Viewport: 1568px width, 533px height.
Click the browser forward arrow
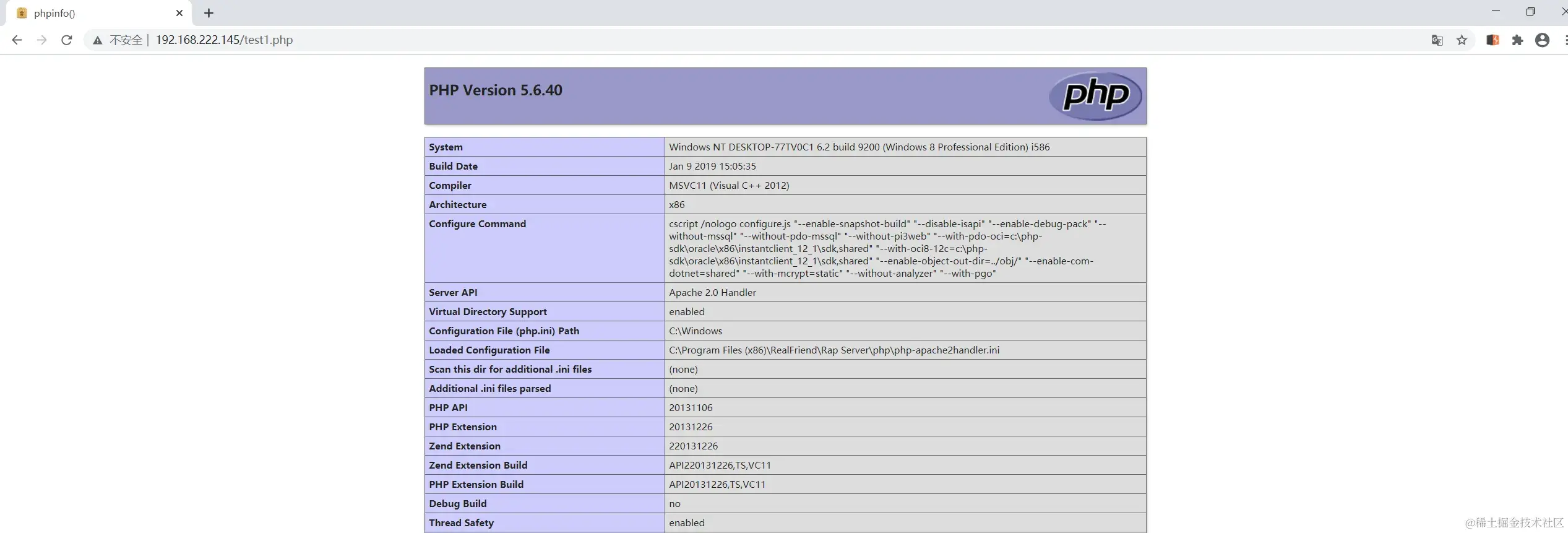(x=41, y=40)
